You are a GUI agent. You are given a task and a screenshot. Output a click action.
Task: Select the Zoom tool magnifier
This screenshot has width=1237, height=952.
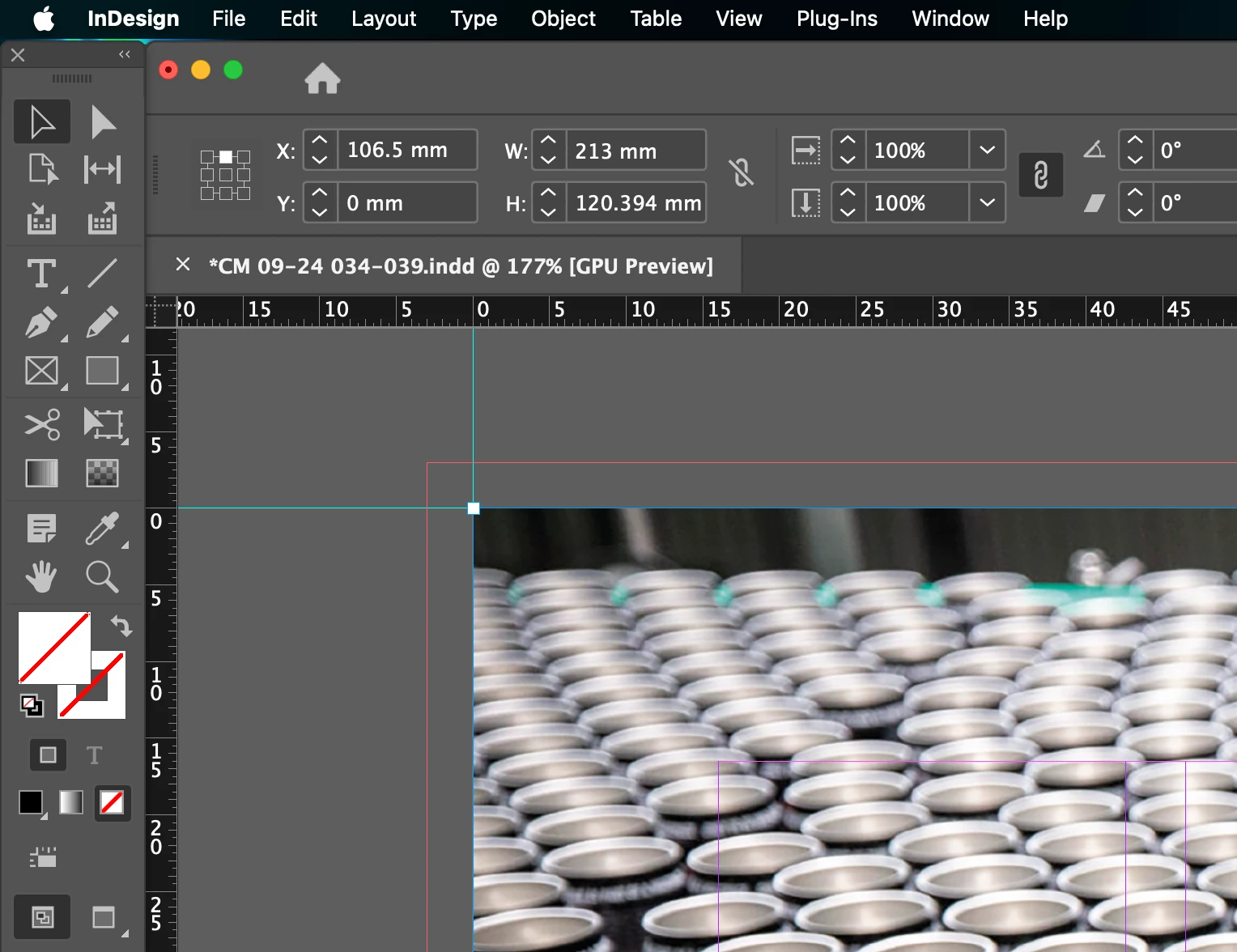103,577
